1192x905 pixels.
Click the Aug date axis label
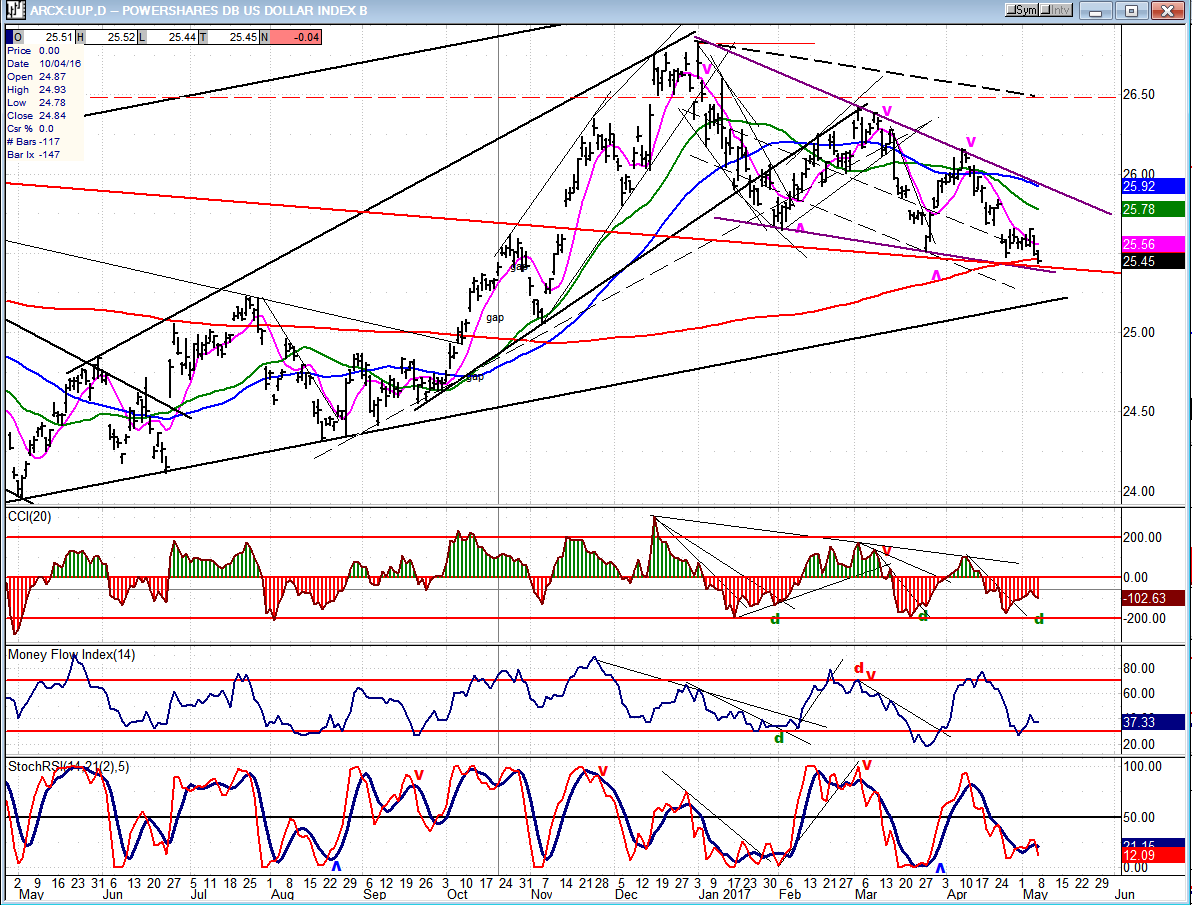click(x=282, y=894)
